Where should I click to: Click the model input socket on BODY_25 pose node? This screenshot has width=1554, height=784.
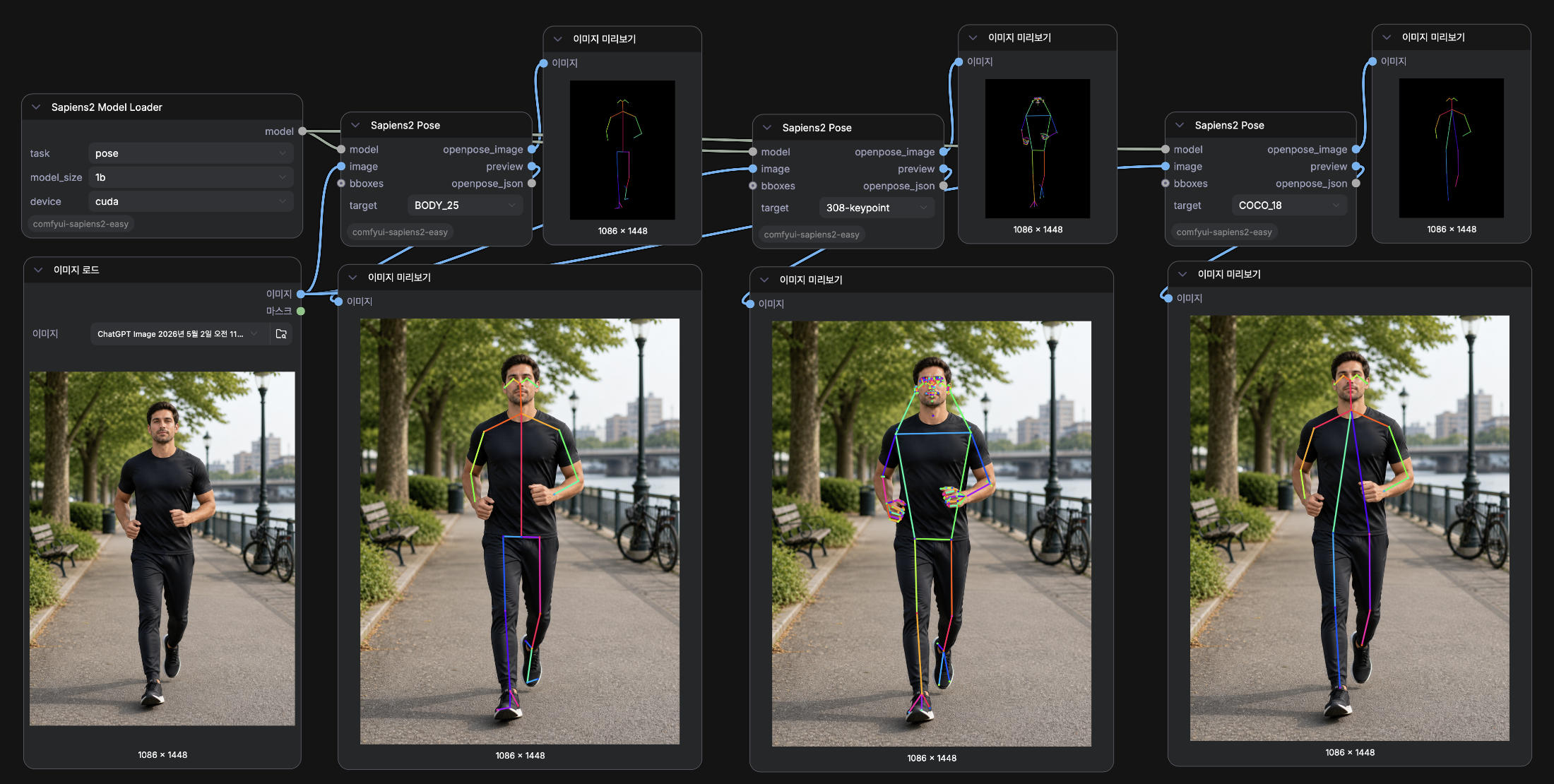point(341,150)
